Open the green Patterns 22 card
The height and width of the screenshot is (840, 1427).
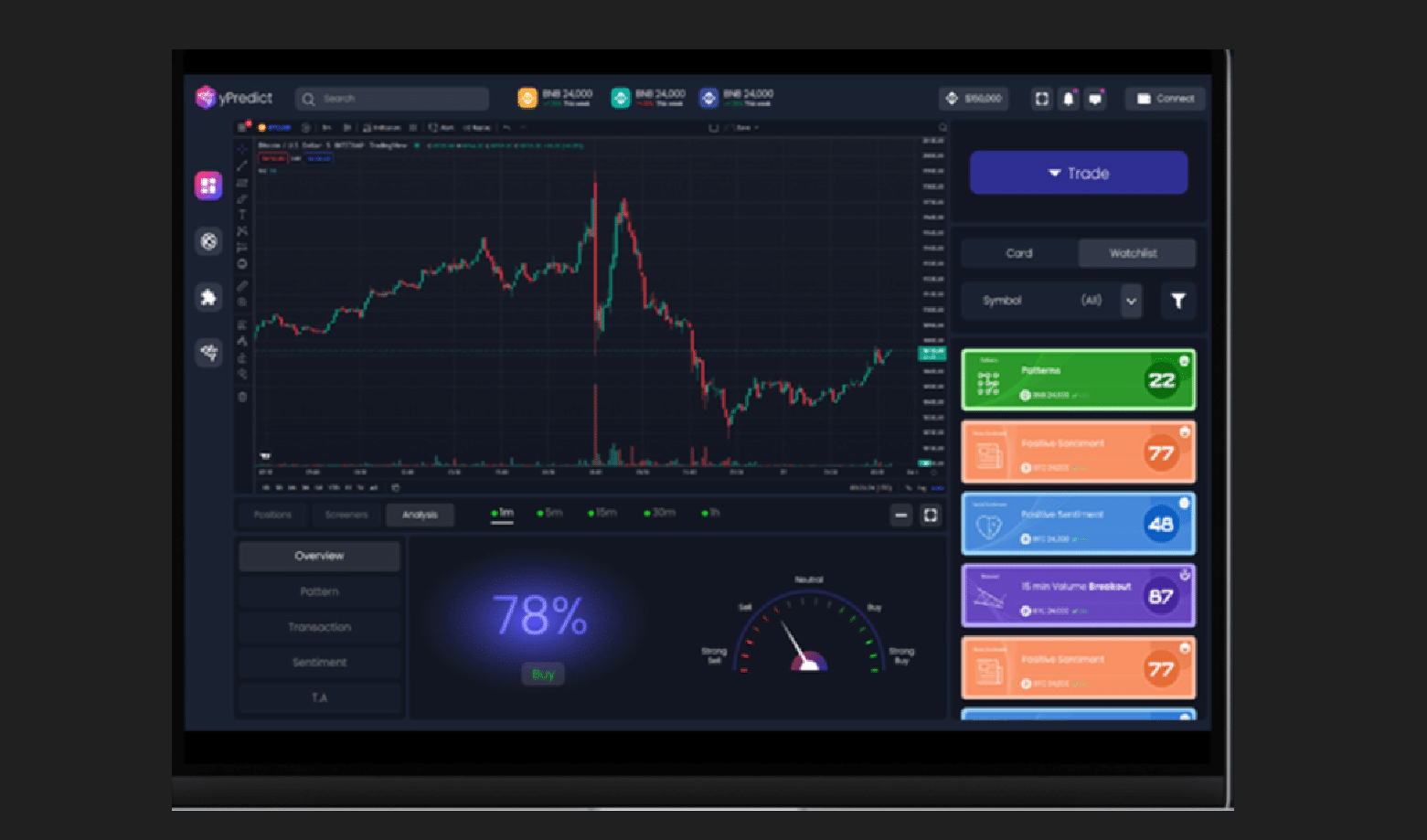tap(1079, 380)
